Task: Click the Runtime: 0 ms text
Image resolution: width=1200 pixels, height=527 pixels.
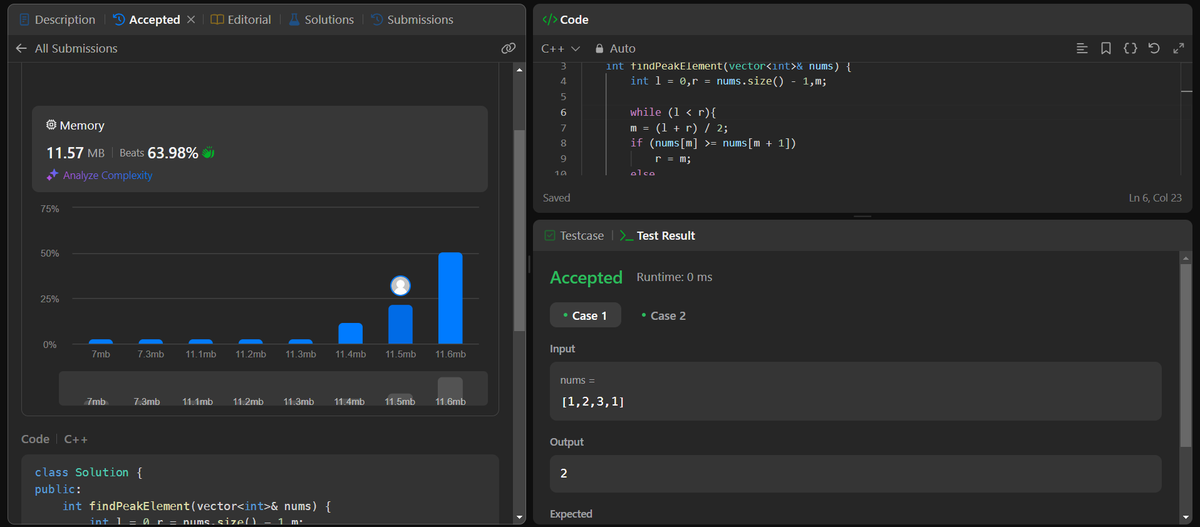Action: tap(674, 277)
